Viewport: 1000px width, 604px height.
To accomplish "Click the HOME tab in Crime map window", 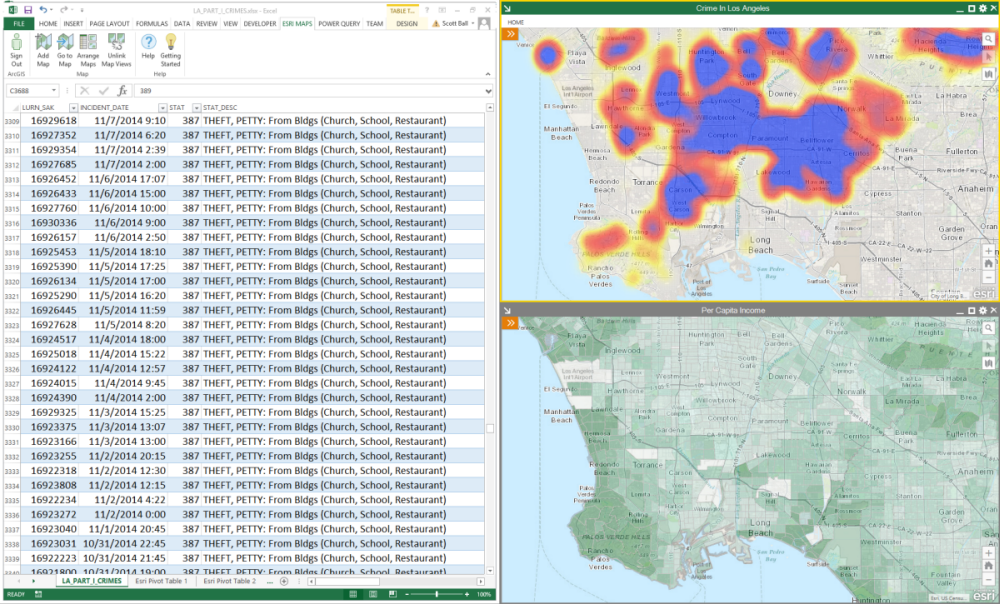I will coord(516,22).
